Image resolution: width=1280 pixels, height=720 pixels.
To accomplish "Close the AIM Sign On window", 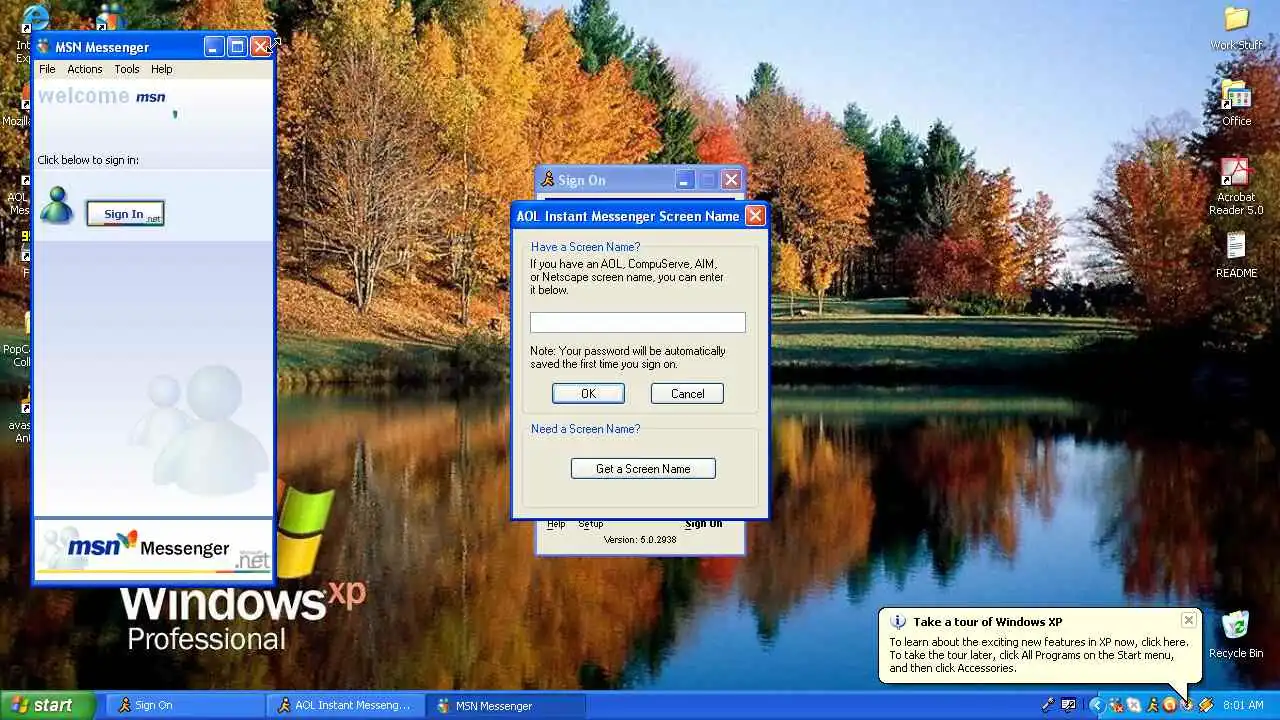I will point(731,180).
